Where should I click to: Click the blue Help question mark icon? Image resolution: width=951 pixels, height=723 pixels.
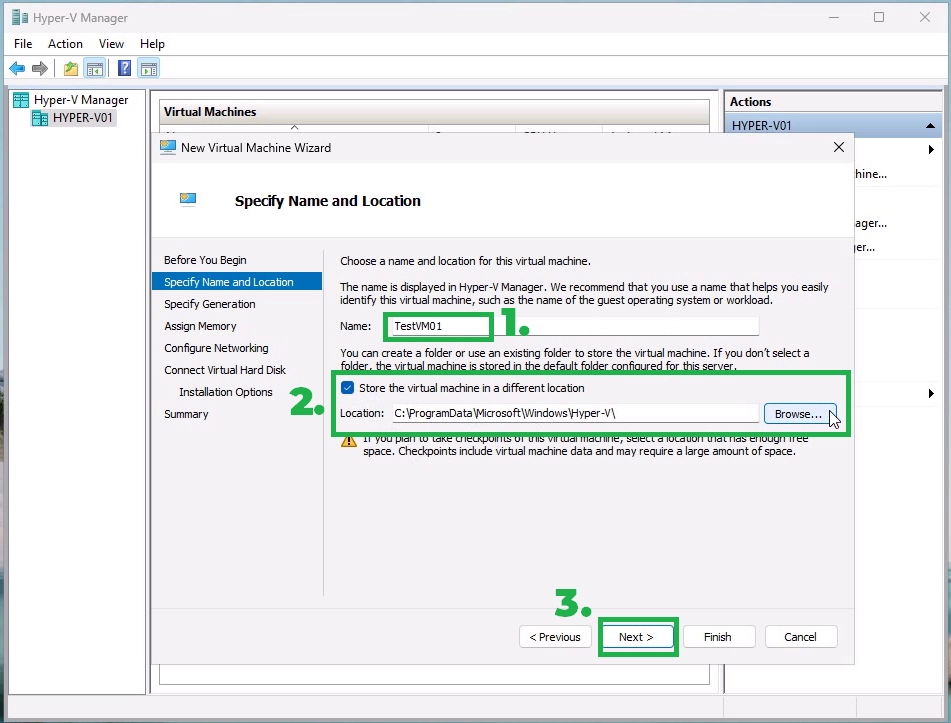pyautogui.click(x=125, y=69)
